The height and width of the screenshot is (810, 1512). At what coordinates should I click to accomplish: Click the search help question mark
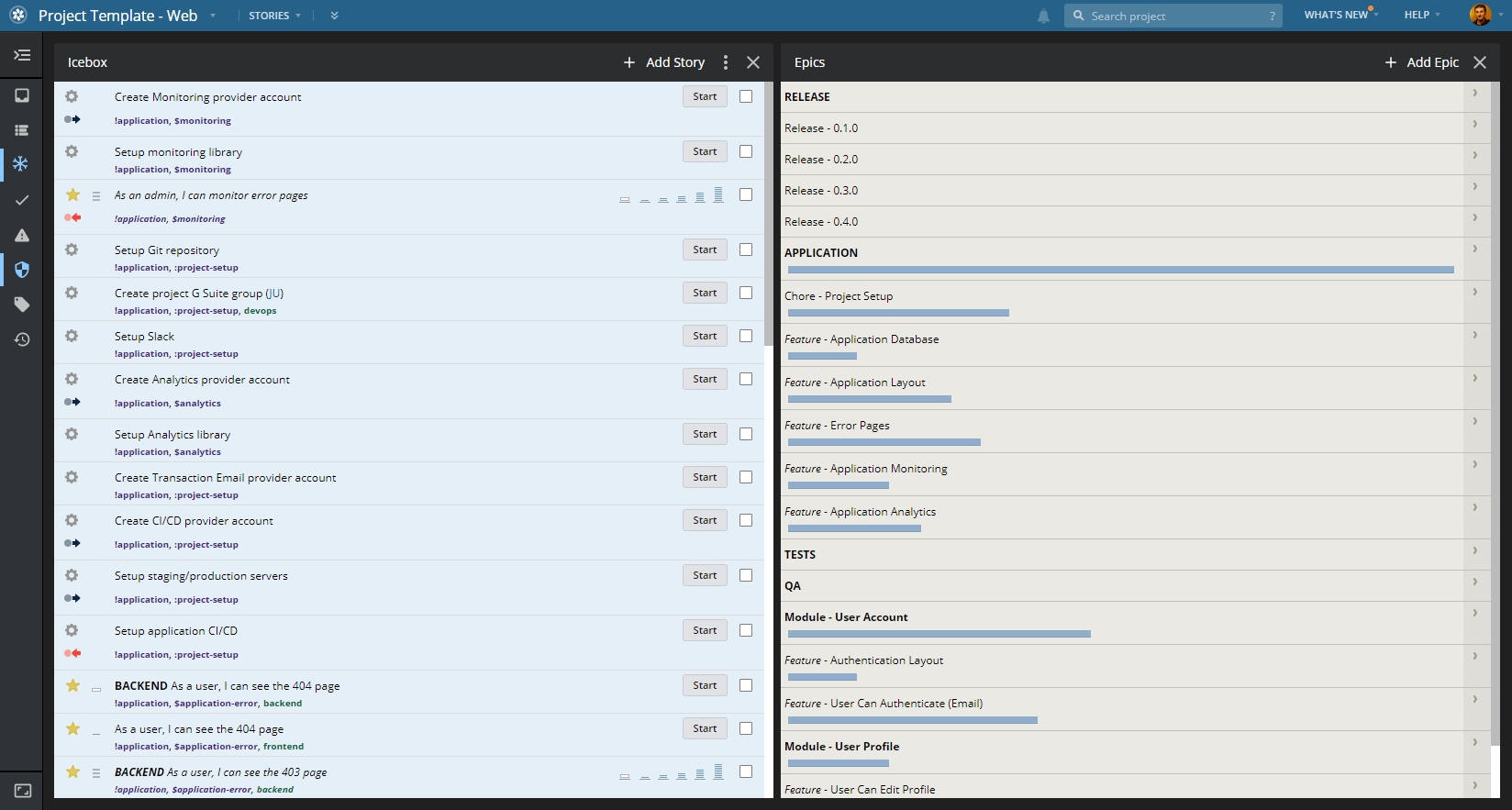coord(1273,16)
